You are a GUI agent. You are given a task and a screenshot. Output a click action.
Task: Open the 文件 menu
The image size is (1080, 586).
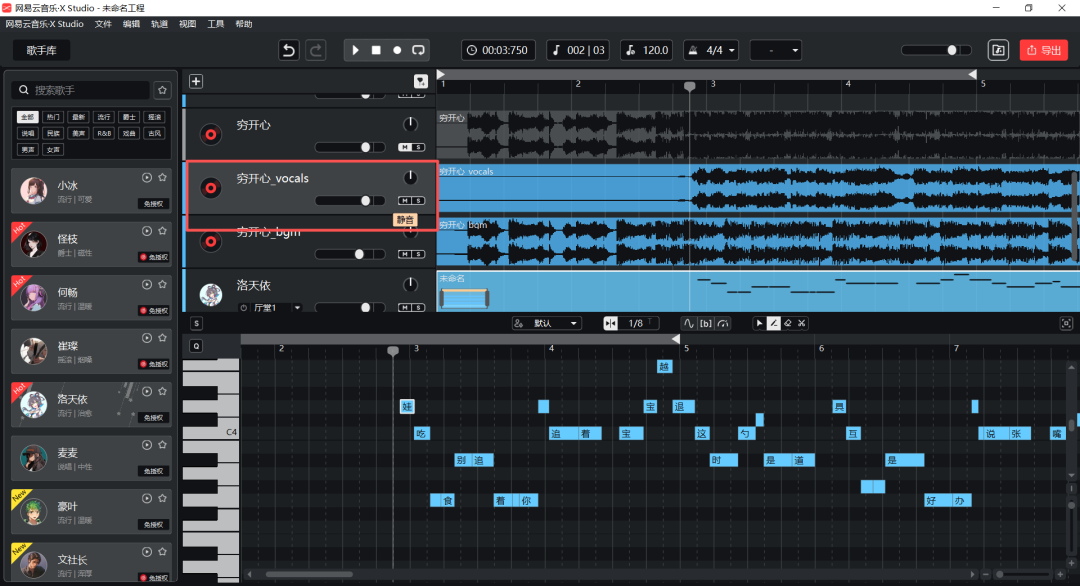coord(103,23)
